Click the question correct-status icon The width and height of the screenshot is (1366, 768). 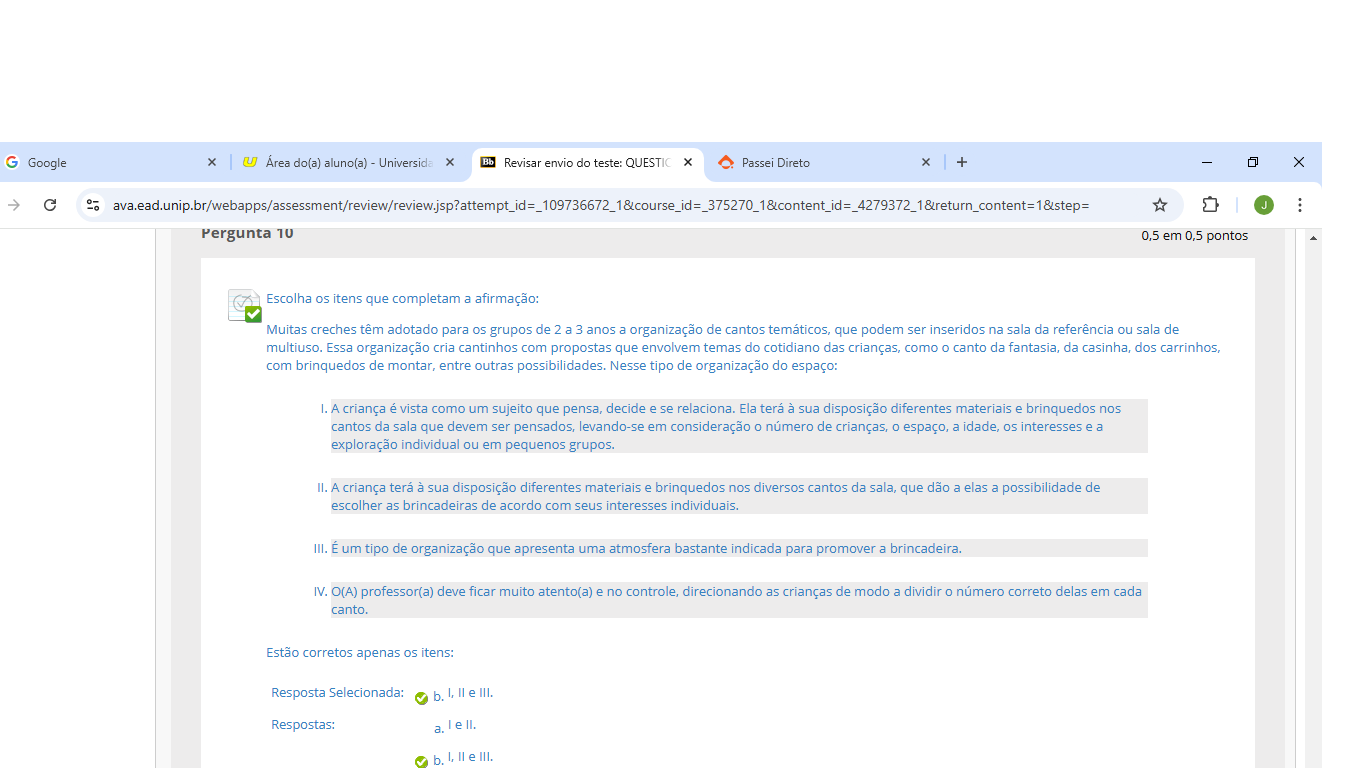pos(244,305)
